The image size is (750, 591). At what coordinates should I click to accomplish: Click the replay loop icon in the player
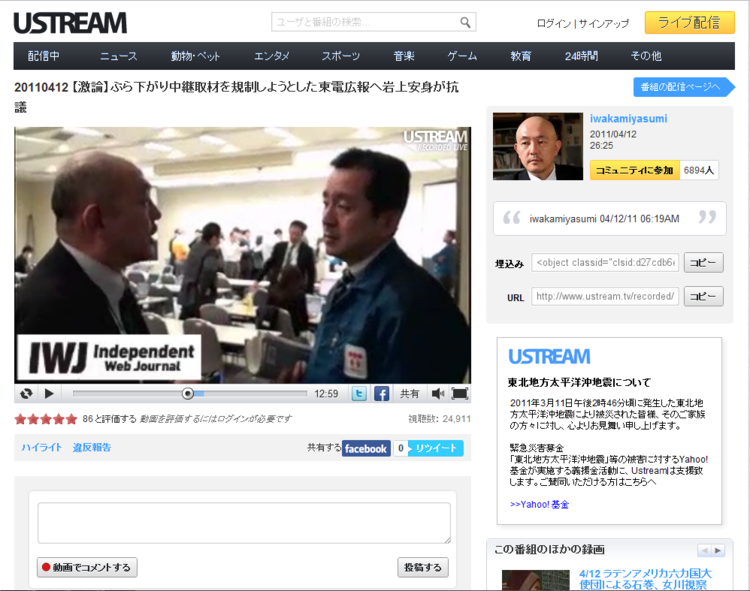pos(26,394)
